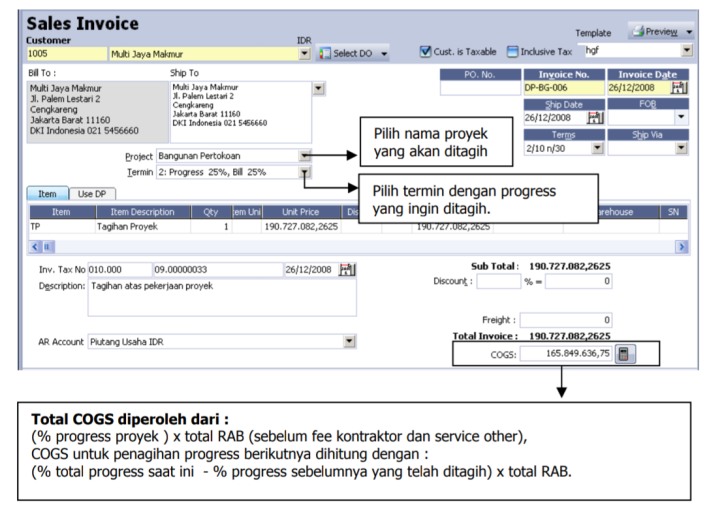
Task: Click the customer code field 1005
Action: click(x=67, y=54)
